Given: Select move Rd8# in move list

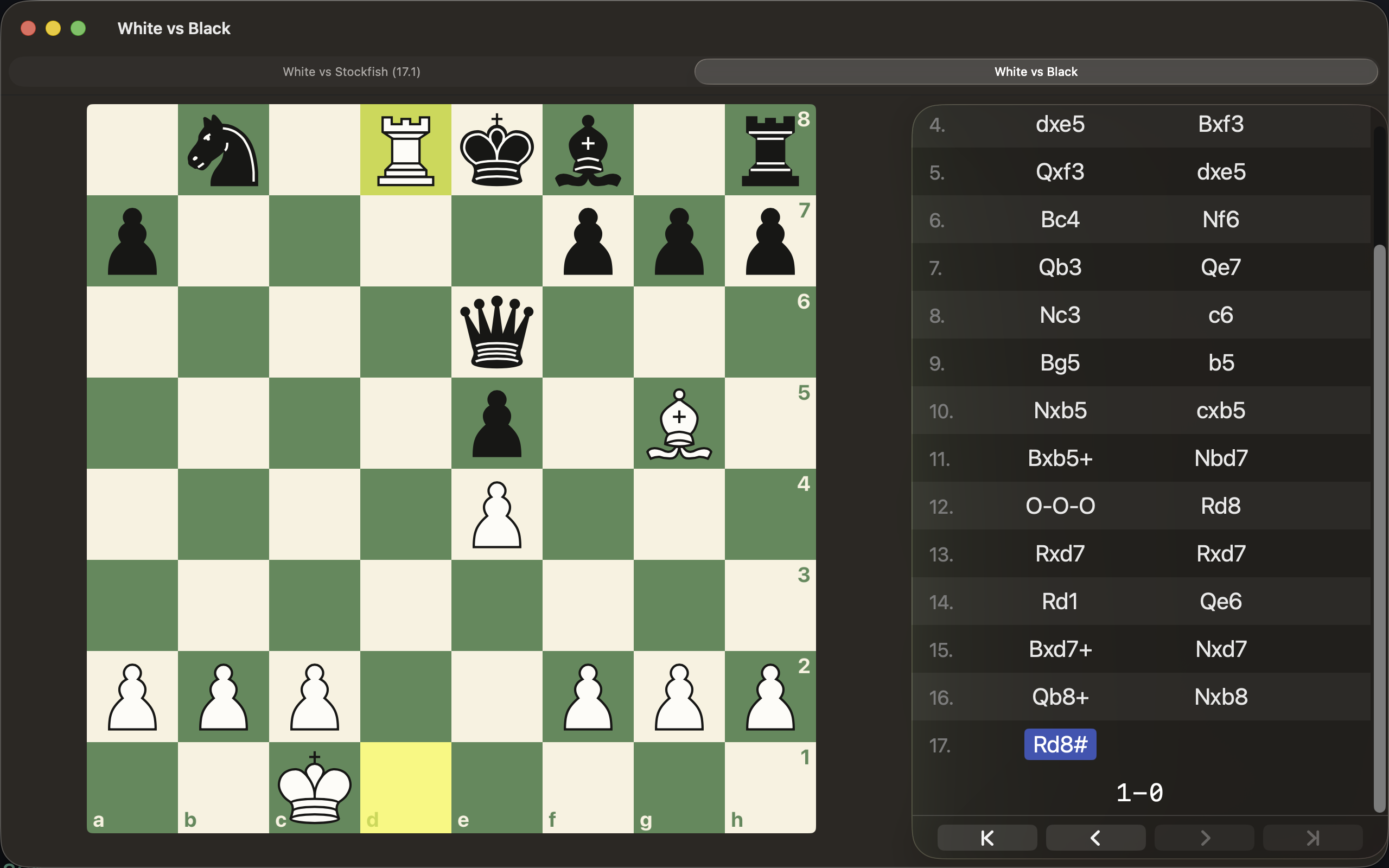Looking at the screenshot, I should [x=1060, y=744].
